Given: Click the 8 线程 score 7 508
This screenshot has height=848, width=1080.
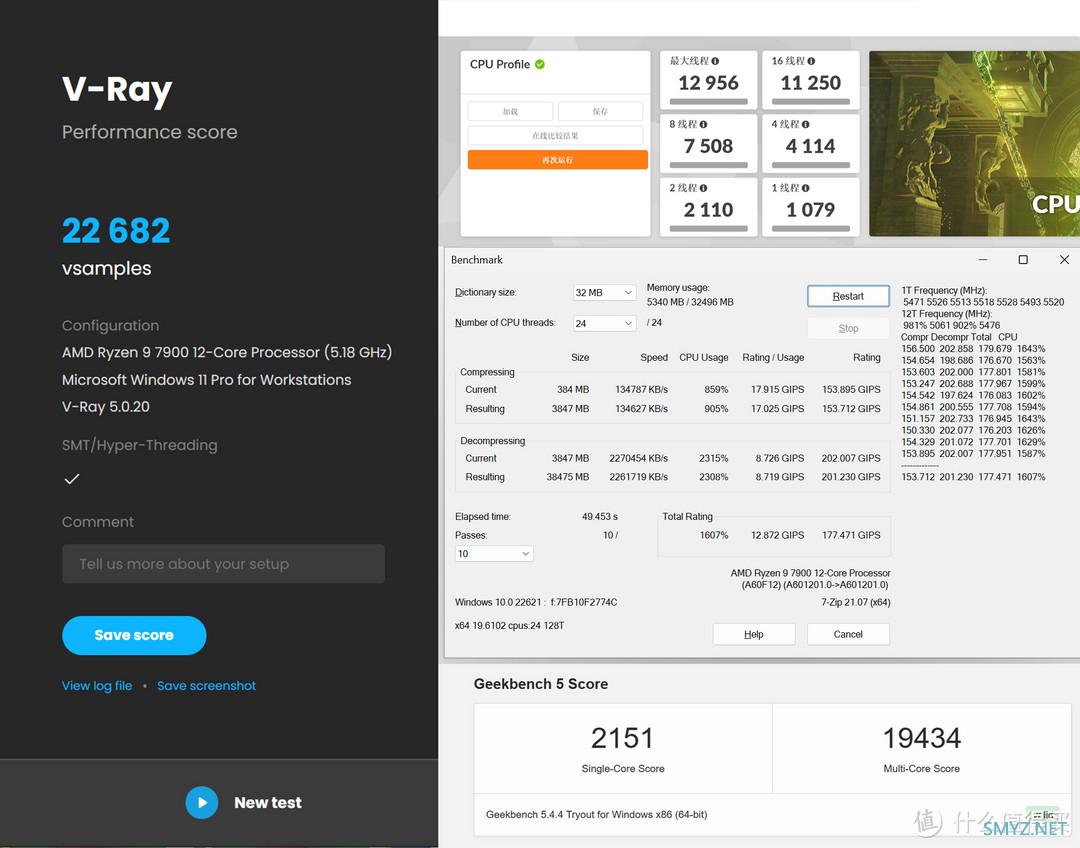Looking at the screenshot, I should pyautogui.click(x=708, y=146).
